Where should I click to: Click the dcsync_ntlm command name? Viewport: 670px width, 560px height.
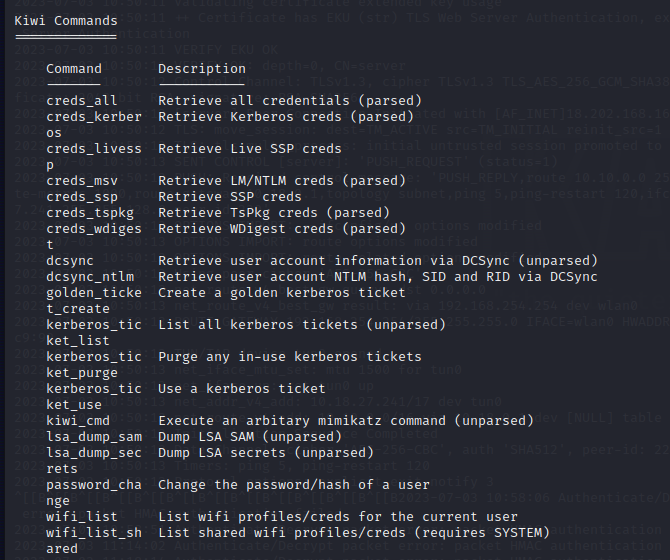90,277
